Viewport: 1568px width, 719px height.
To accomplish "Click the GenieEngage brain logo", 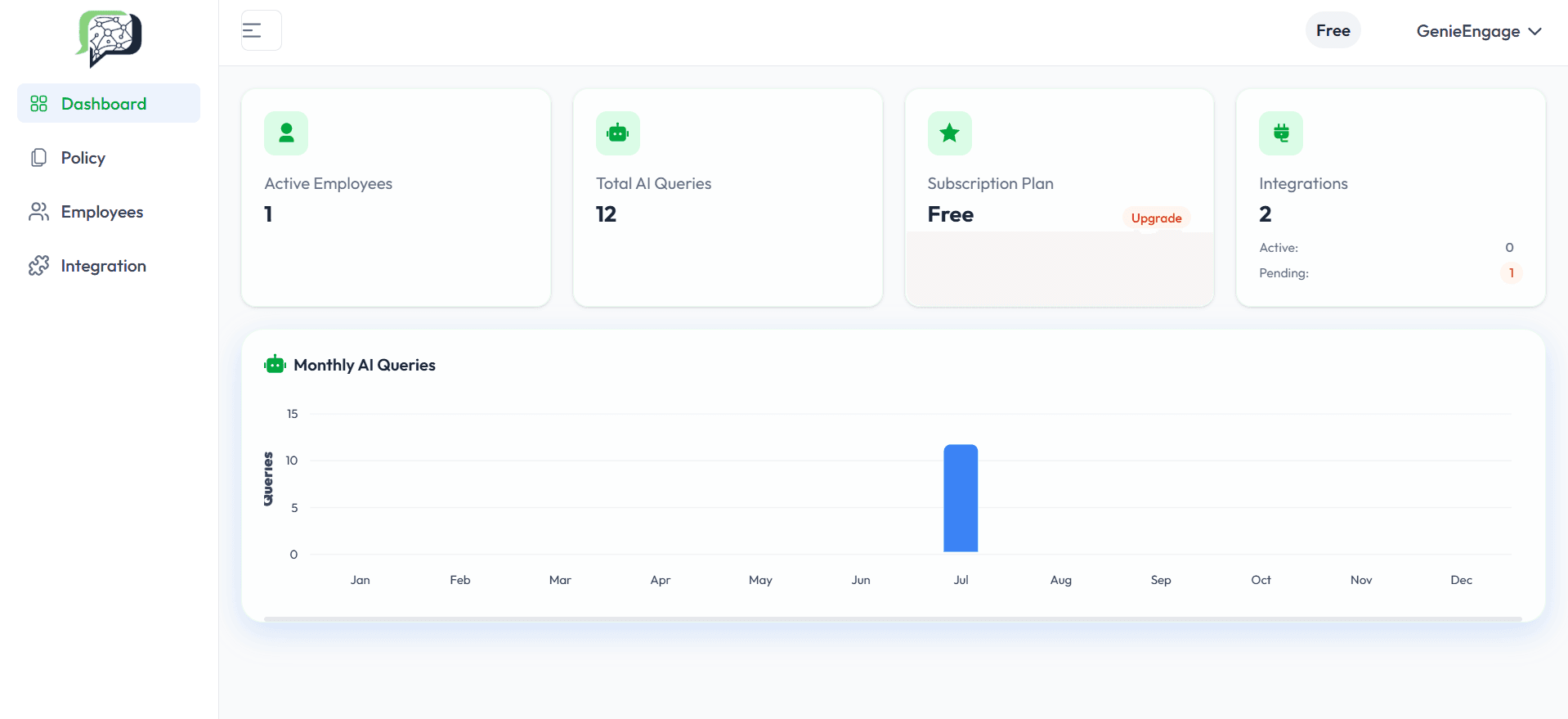I will (x=109, y=38).
